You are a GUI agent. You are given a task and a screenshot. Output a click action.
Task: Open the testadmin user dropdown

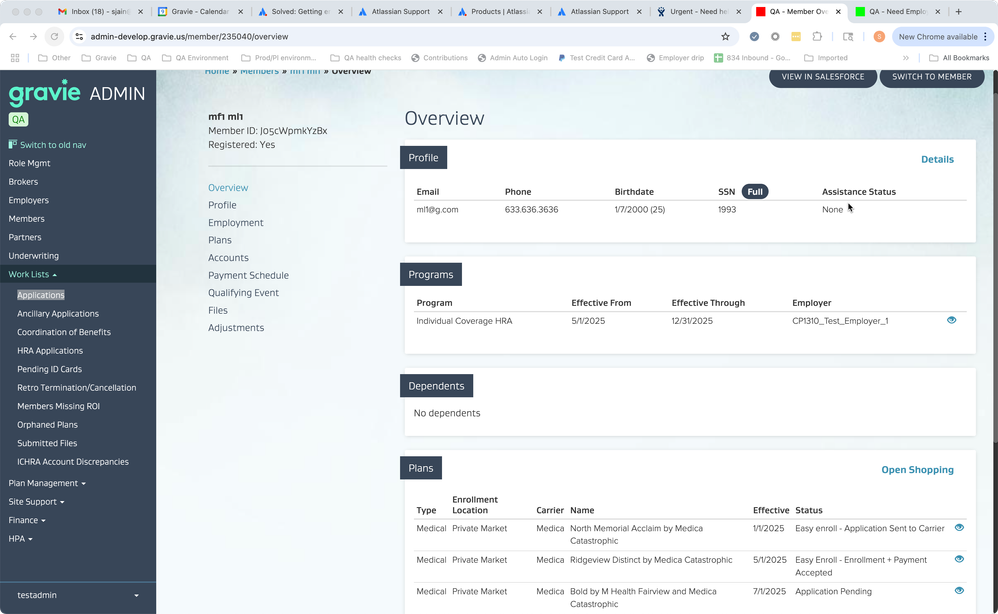click(x=78, y=596)
